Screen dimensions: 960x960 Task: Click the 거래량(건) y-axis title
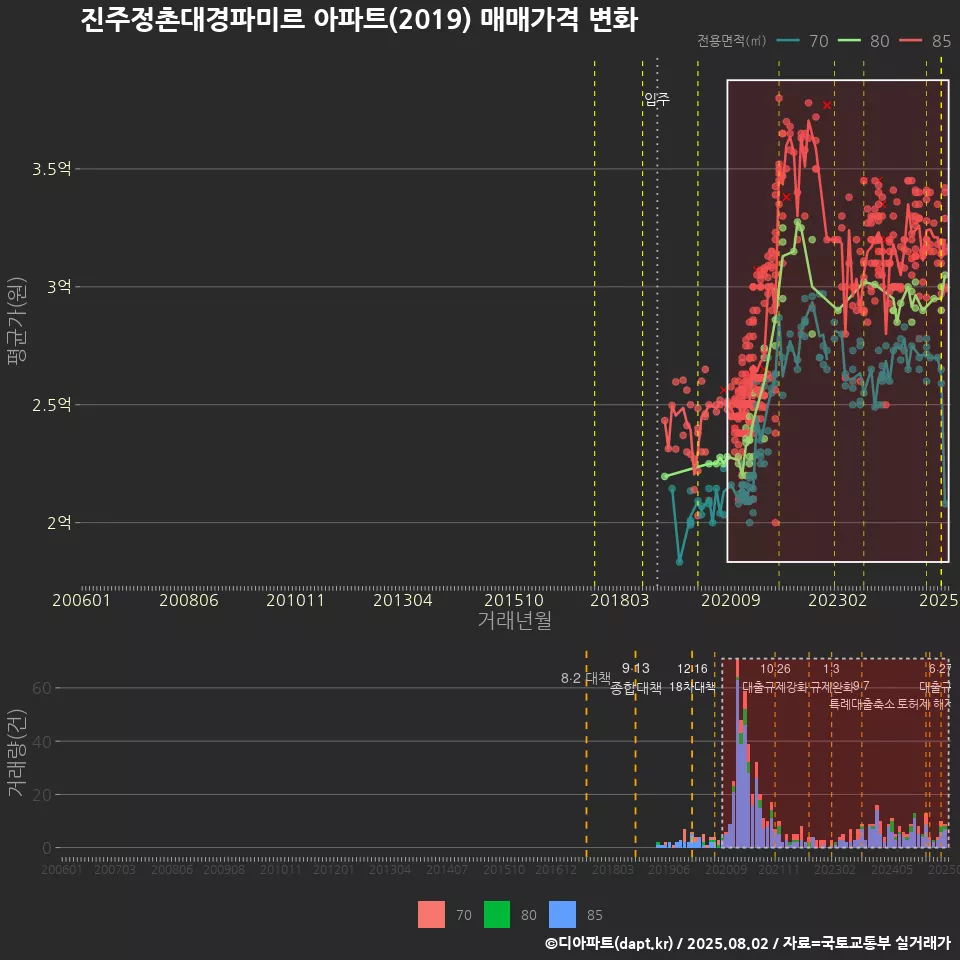pyautogui.click(x=17, y=752)
